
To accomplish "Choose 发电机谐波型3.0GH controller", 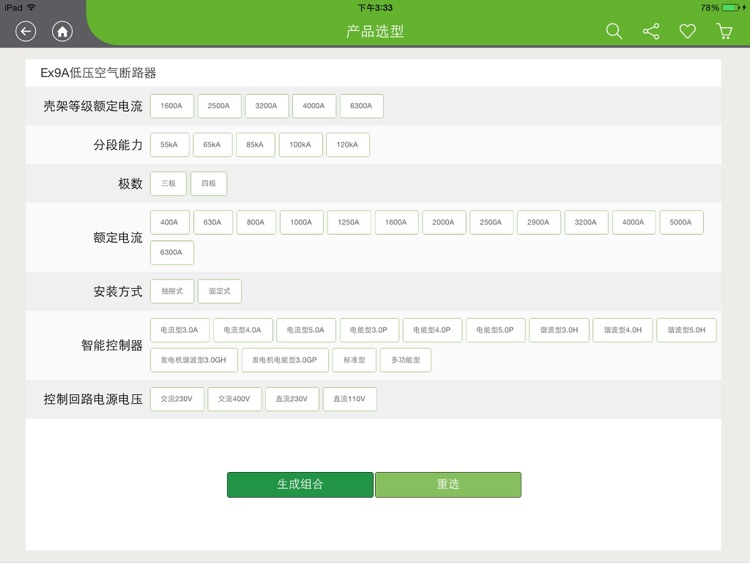I will click(x=194, y=360).
